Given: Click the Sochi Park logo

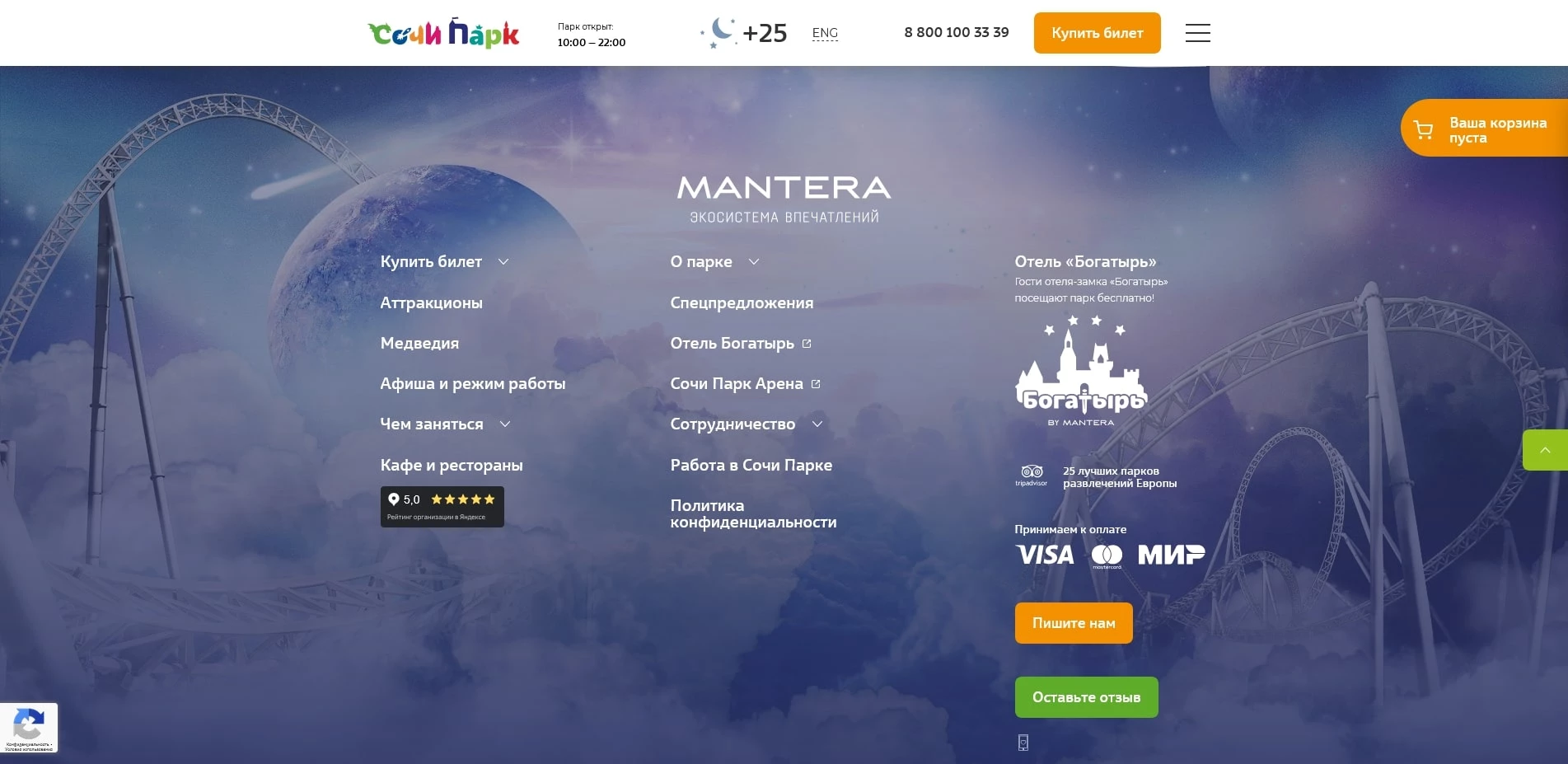Looking at the screenshot, I should 443,33.
